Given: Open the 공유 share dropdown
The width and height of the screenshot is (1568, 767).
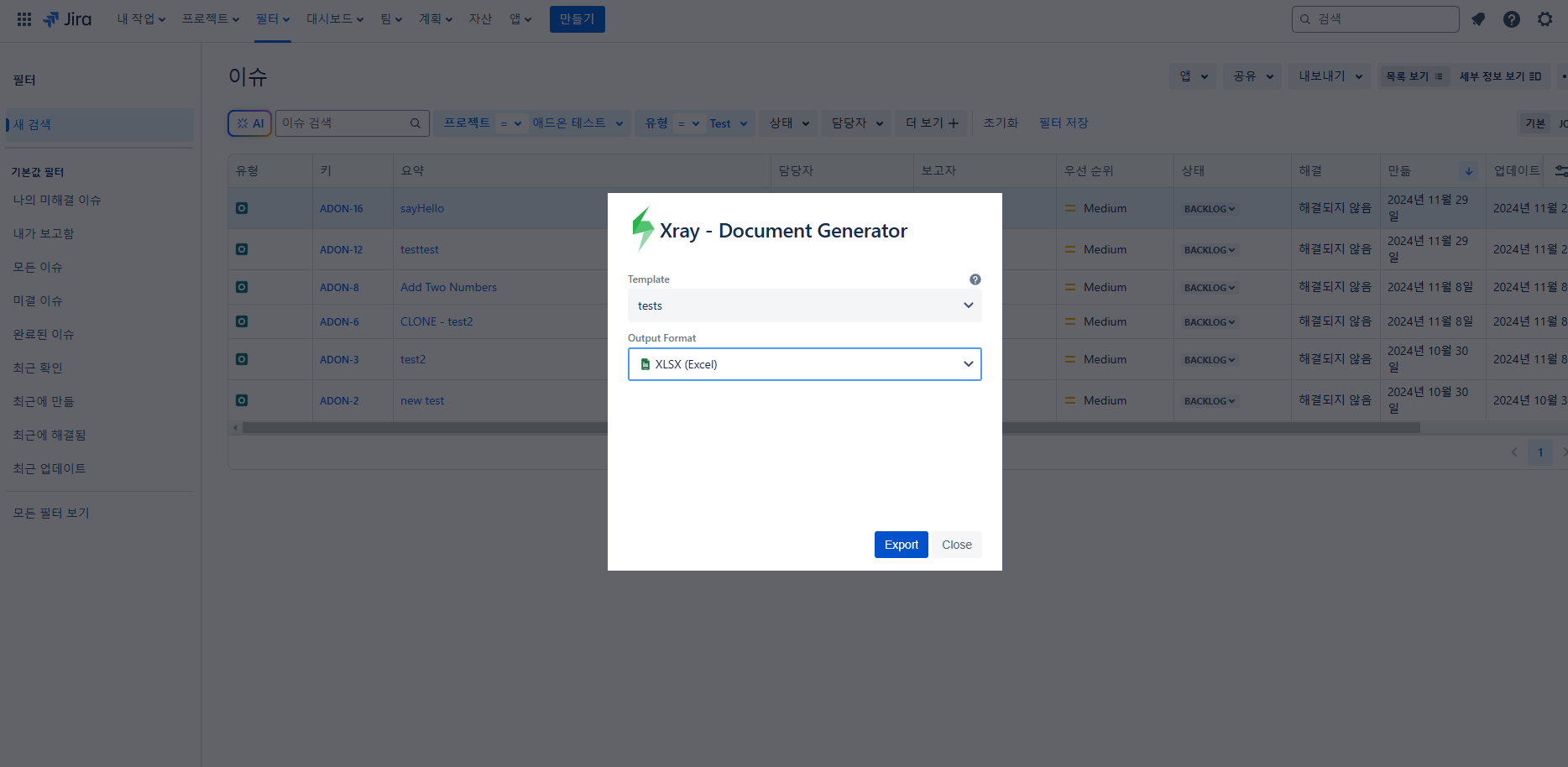Looking at the screenshot, I should coord(1252,76).
